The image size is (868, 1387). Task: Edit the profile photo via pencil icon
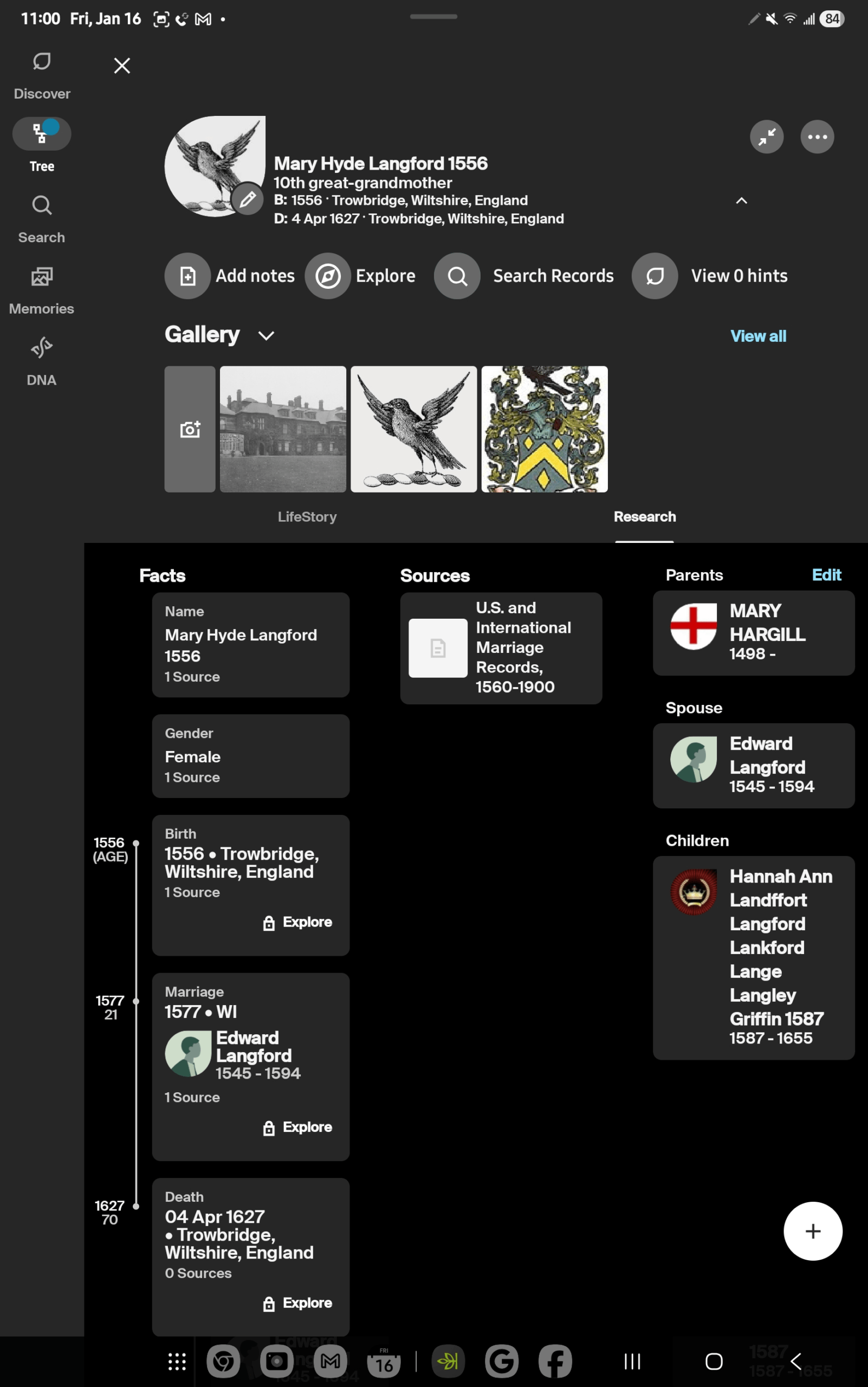click(x=248, y=200)
